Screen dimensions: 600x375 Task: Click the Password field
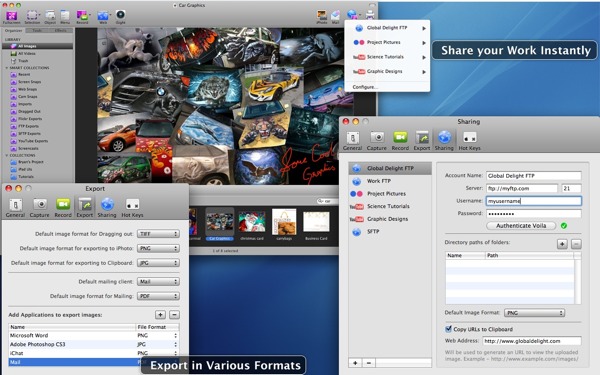click(x=534, y=214)
